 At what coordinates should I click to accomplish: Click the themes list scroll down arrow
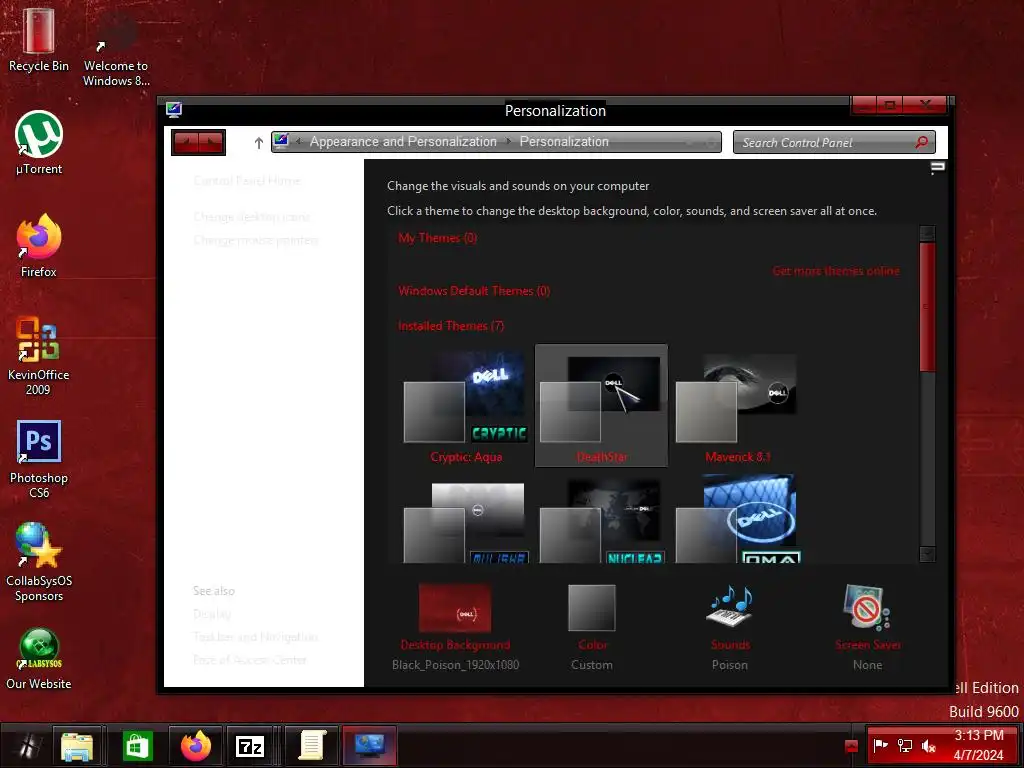click(927, 554)
